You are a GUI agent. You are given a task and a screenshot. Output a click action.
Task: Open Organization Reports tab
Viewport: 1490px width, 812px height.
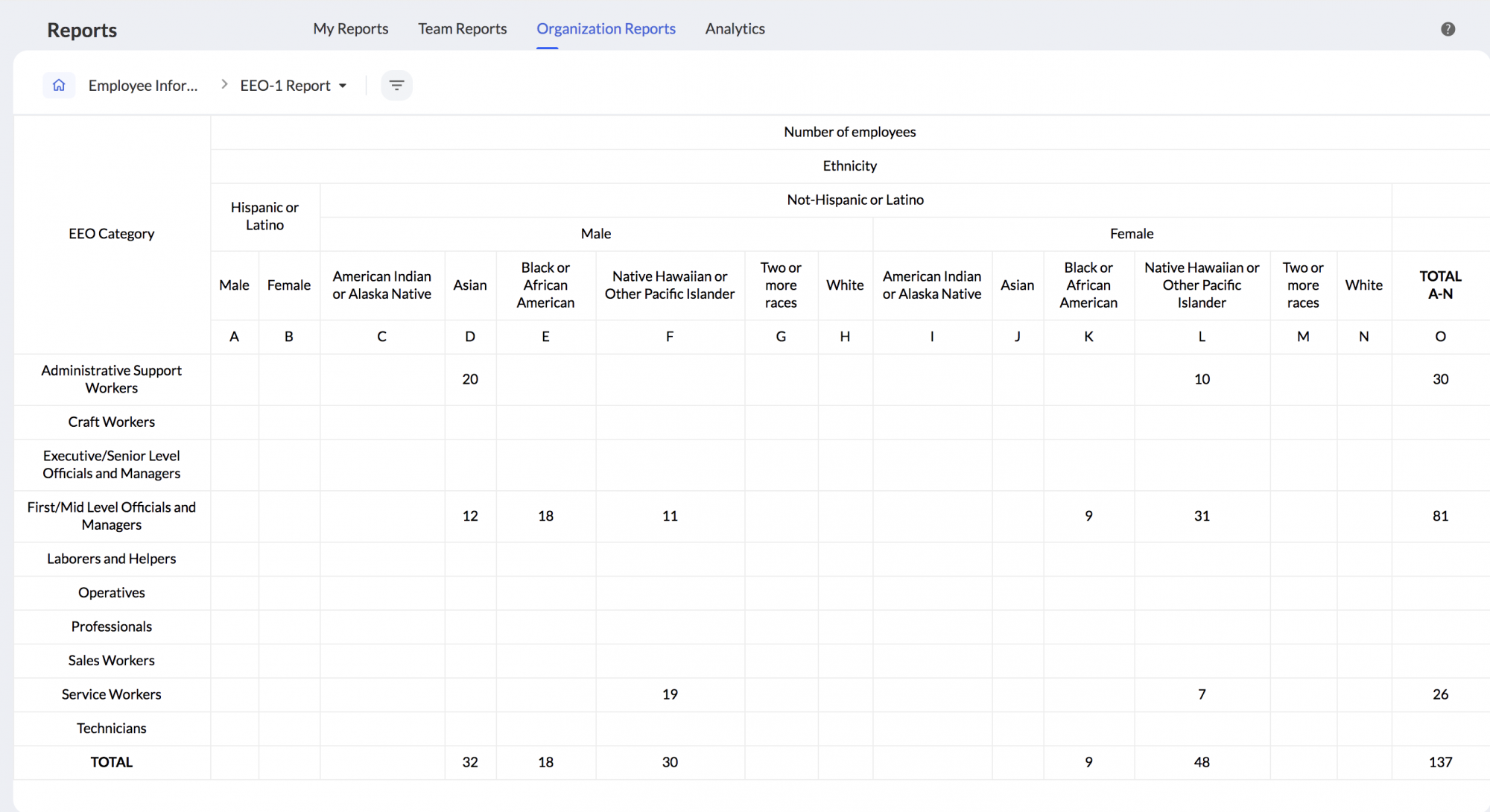(606, 29)
